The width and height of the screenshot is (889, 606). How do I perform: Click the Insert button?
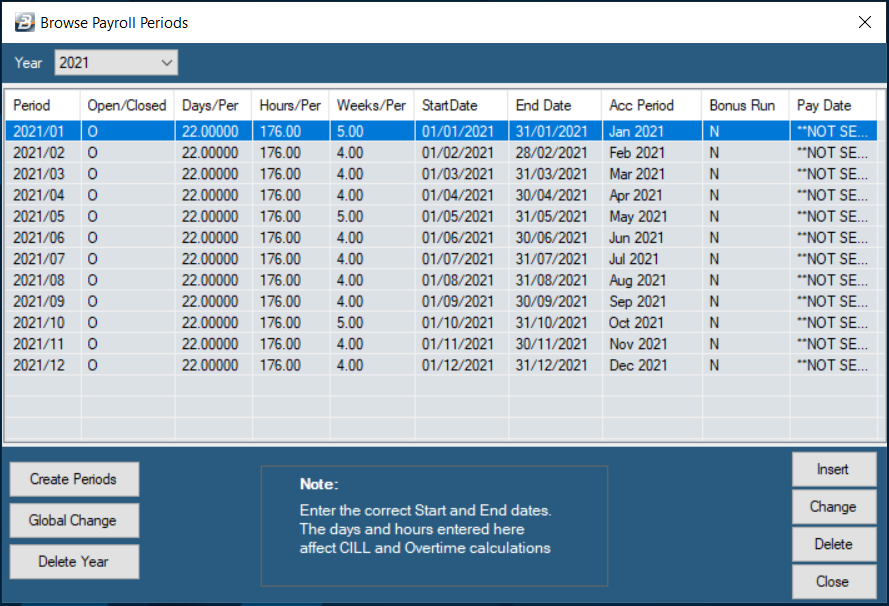(x=833, y=469)
